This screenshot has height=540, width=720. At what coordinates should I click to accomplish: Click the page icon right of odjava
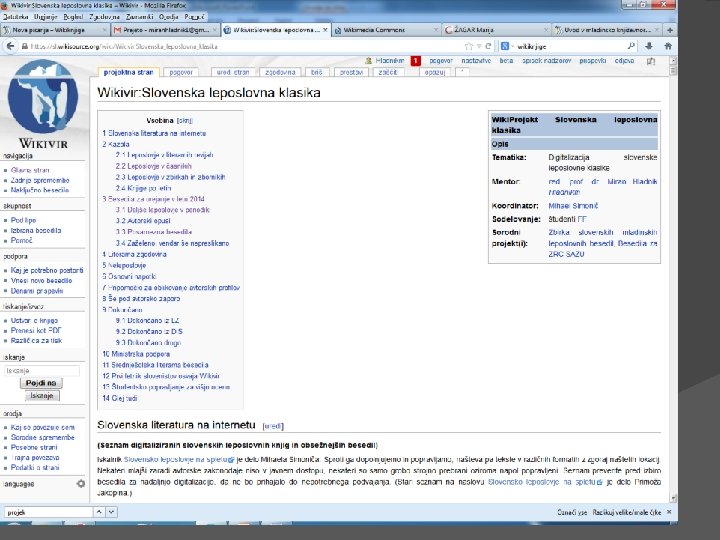click(651, 61)
